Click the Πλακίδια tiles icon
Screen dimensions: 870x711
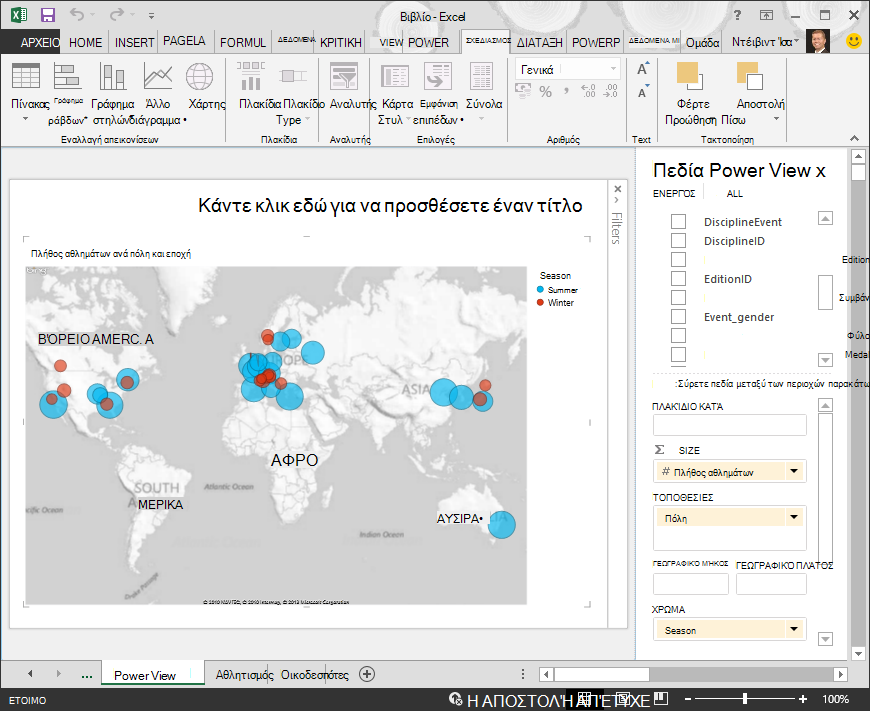tap(250, 76)
